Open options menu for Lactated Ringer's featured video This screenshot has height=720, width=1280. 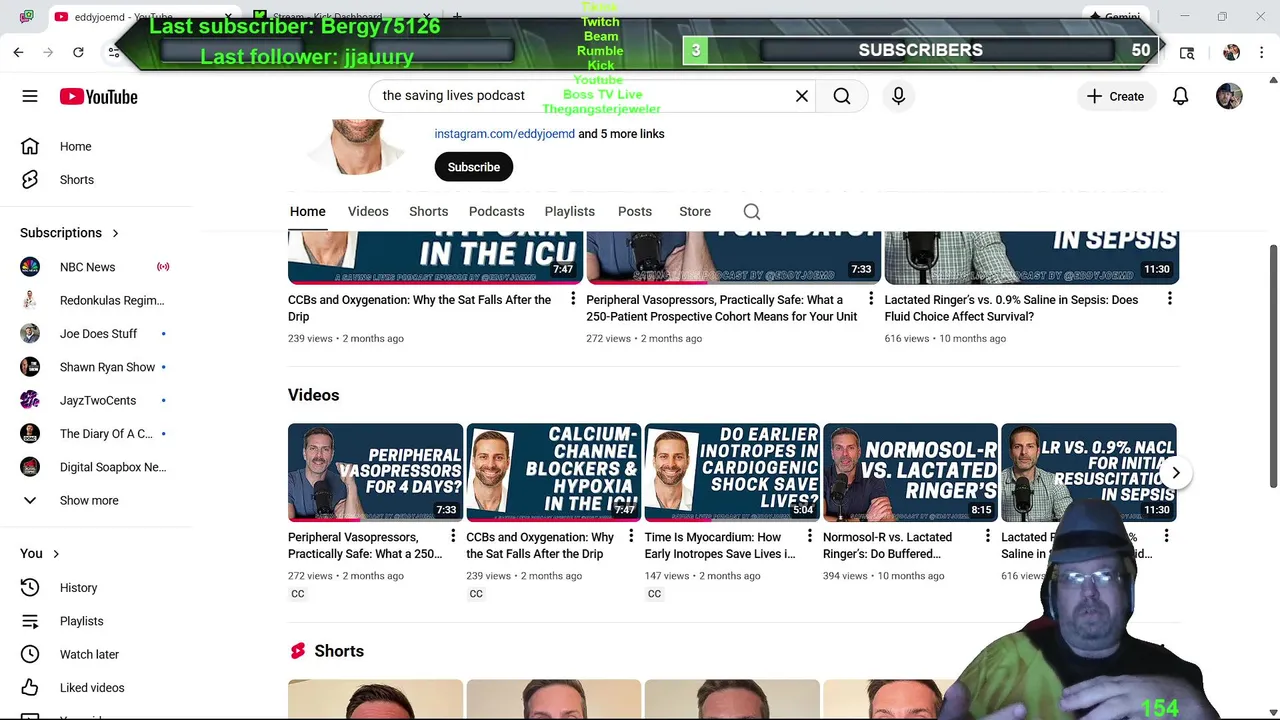[1169, 299]
